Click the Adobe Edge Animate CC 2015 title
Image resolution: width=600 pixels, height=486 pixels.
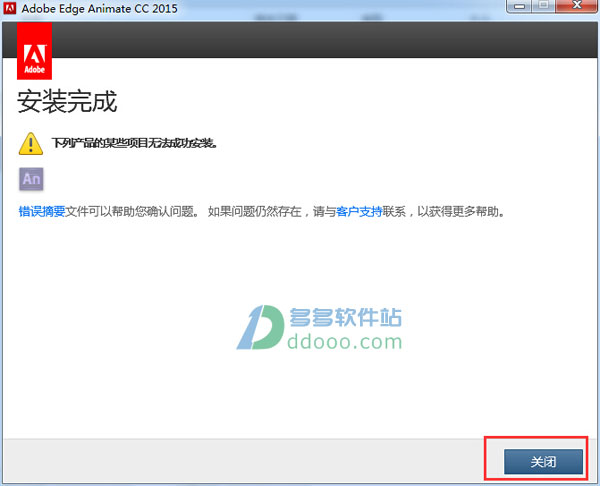[x=99, y=8]
